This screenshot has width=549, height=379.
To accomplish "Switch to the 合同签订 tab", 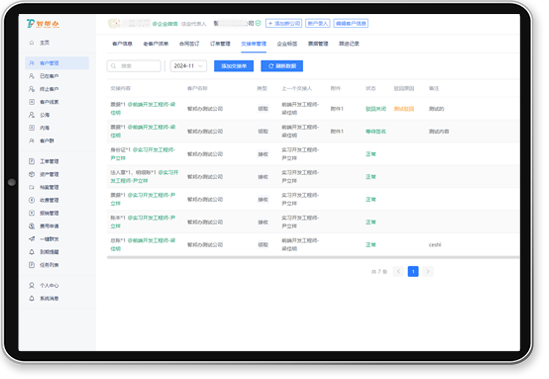I will (189, 44).
